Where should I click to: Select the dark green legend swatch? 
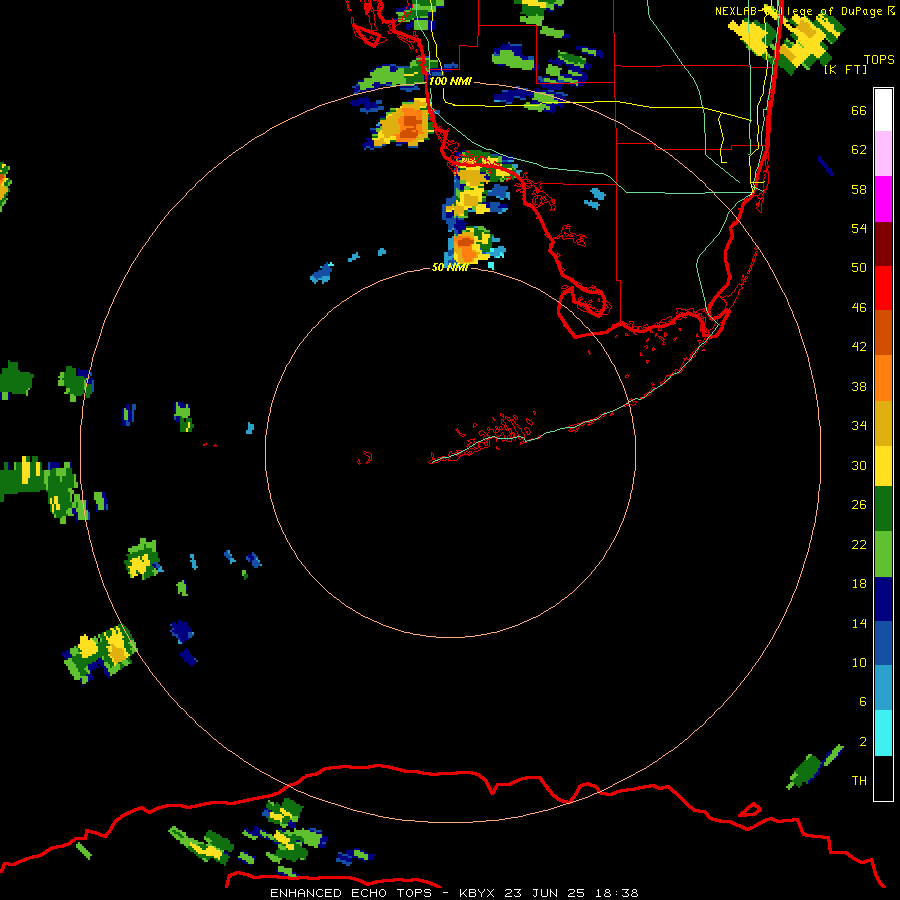[883, 509]
